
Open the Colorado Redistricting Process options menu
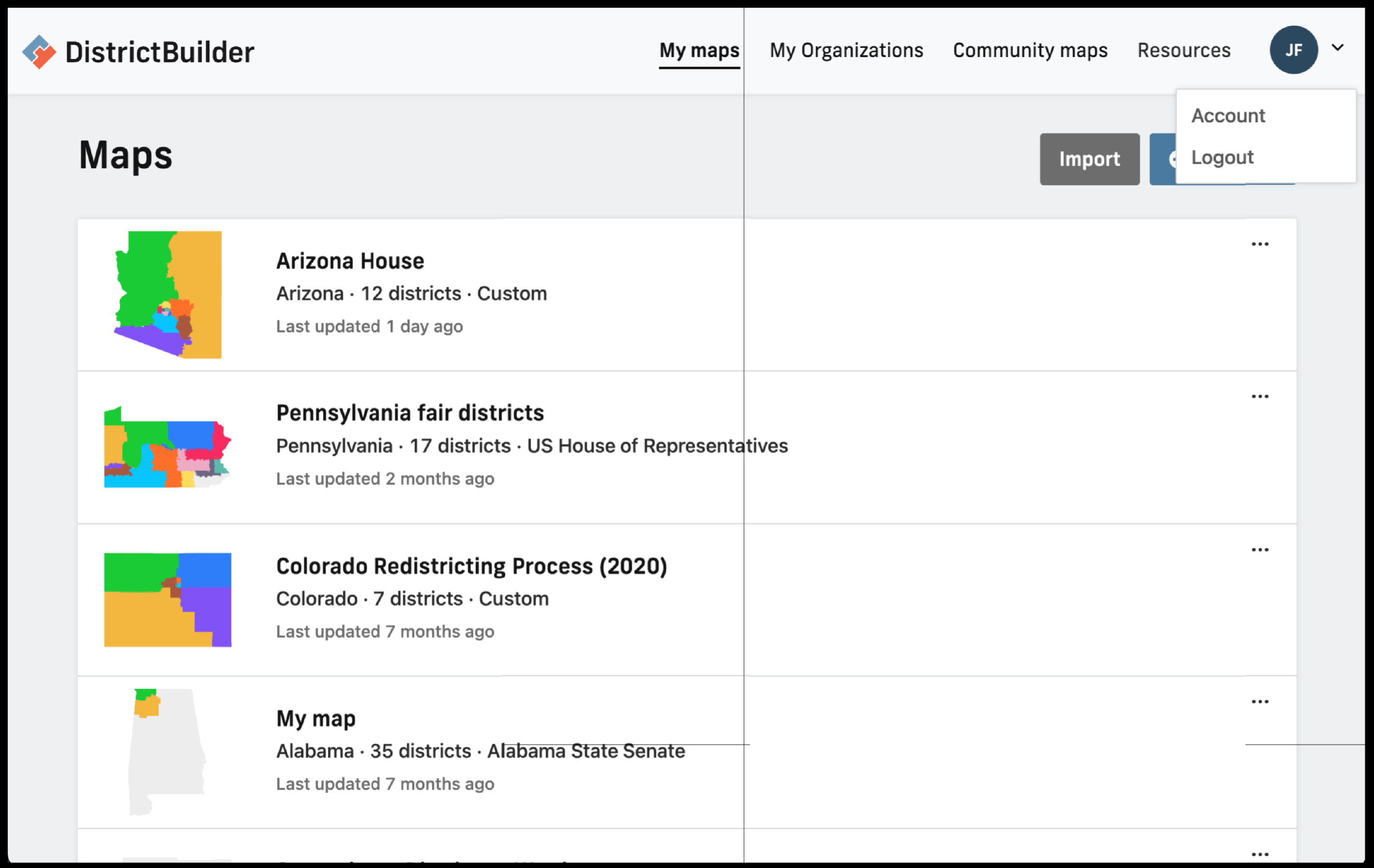tap(1260, 549)
